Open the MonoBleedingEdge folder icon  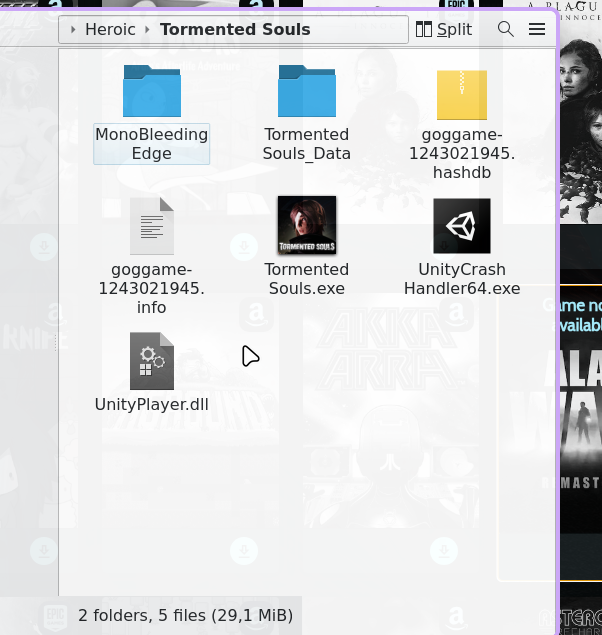152,91
